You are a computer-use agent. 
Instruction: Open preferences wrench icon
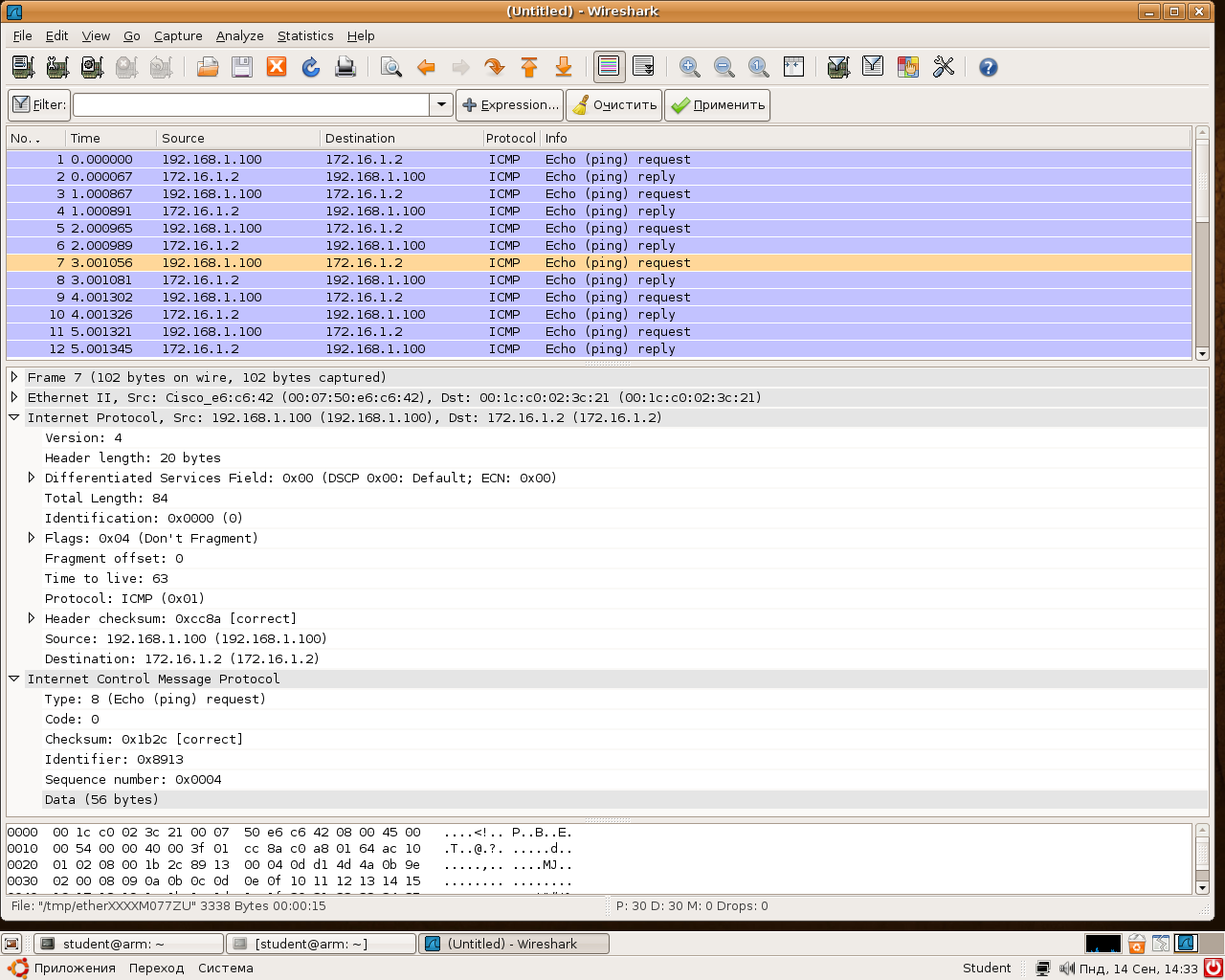944,67
